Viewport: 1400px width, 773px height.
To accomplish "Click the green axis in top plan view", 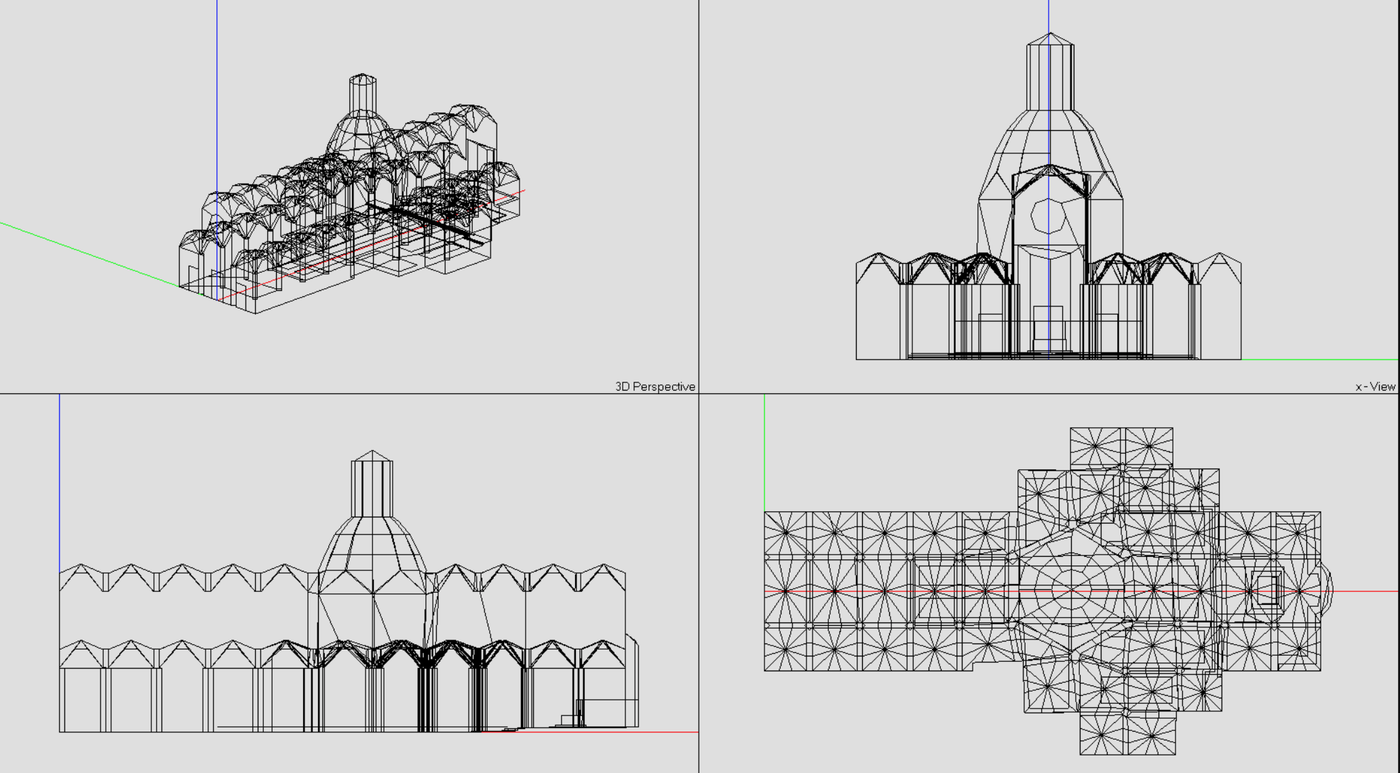I will (x=765, y=450).
